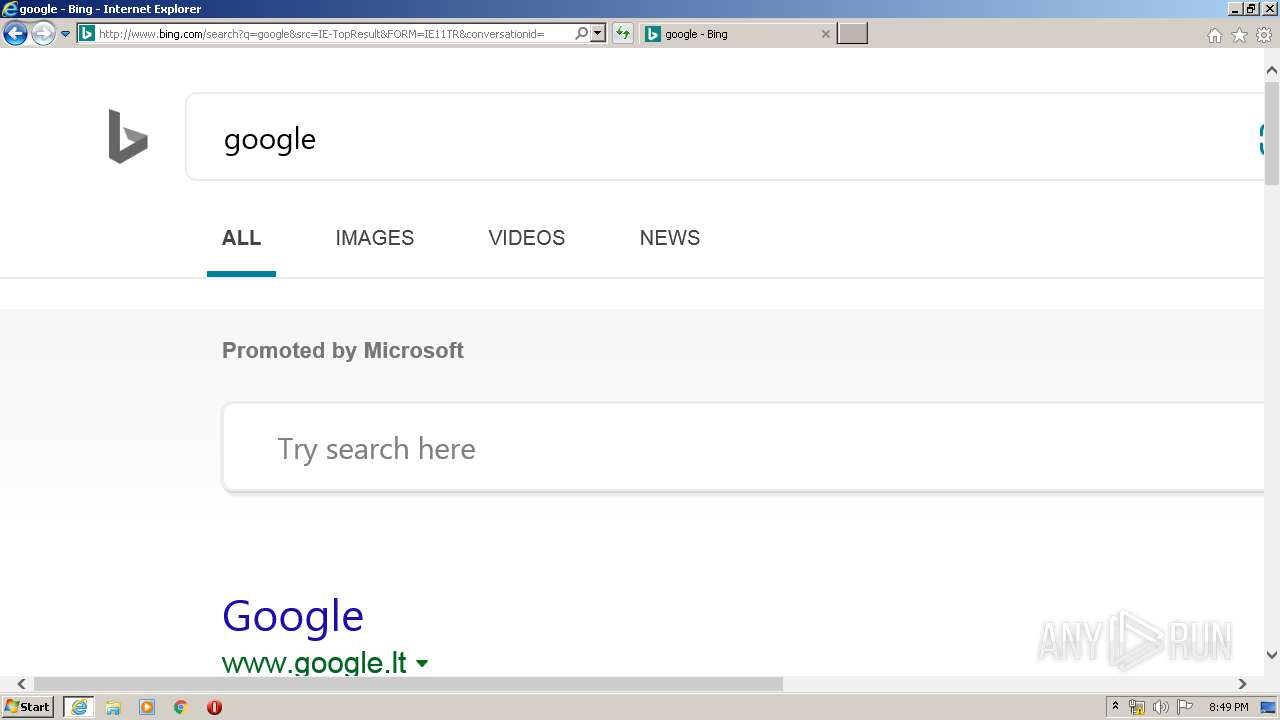Click the horizontal scrollbar thumb
The width and height of the screenshot is (1280, 720).
click(408, 684)
